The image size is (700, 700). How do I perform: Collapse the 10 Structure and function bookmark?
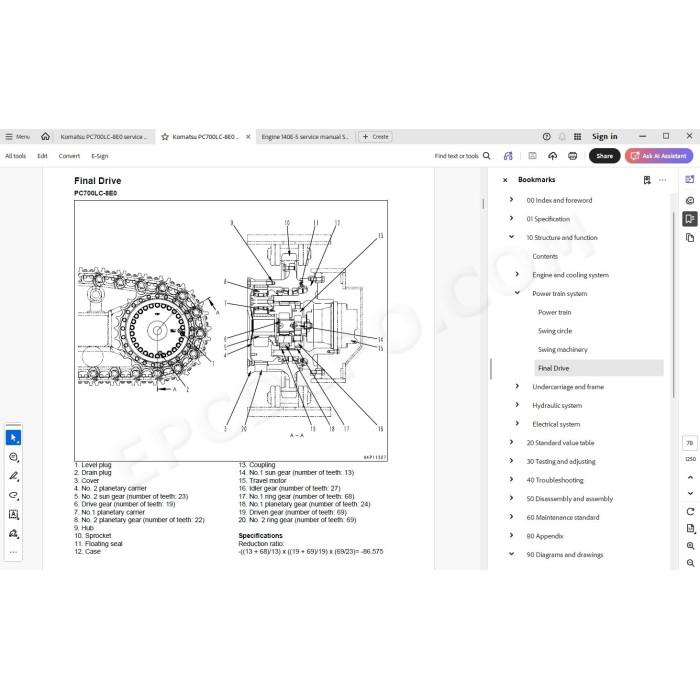pyautogui.click(x=512, y=237)
